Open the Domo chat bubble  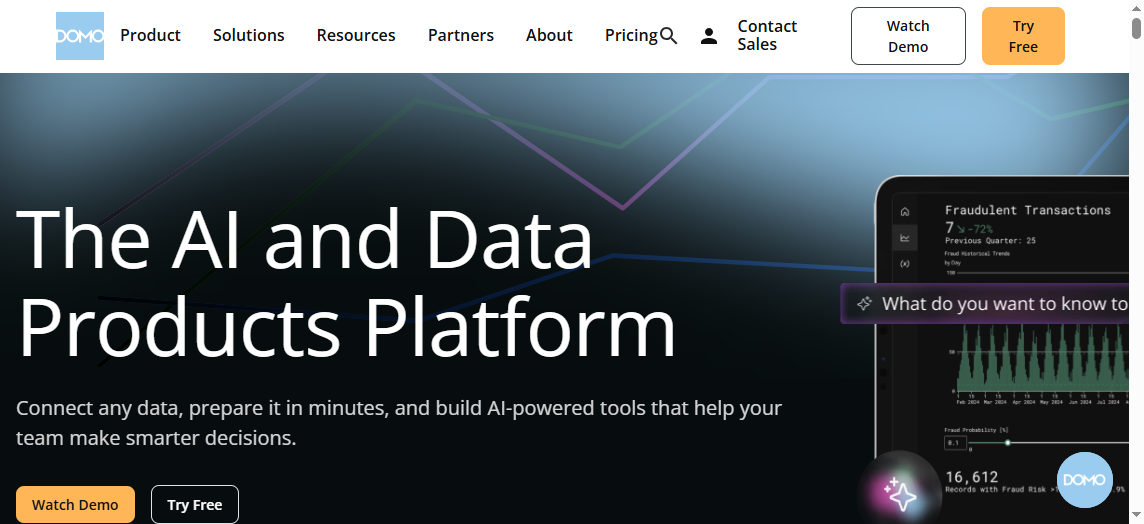1084,479
